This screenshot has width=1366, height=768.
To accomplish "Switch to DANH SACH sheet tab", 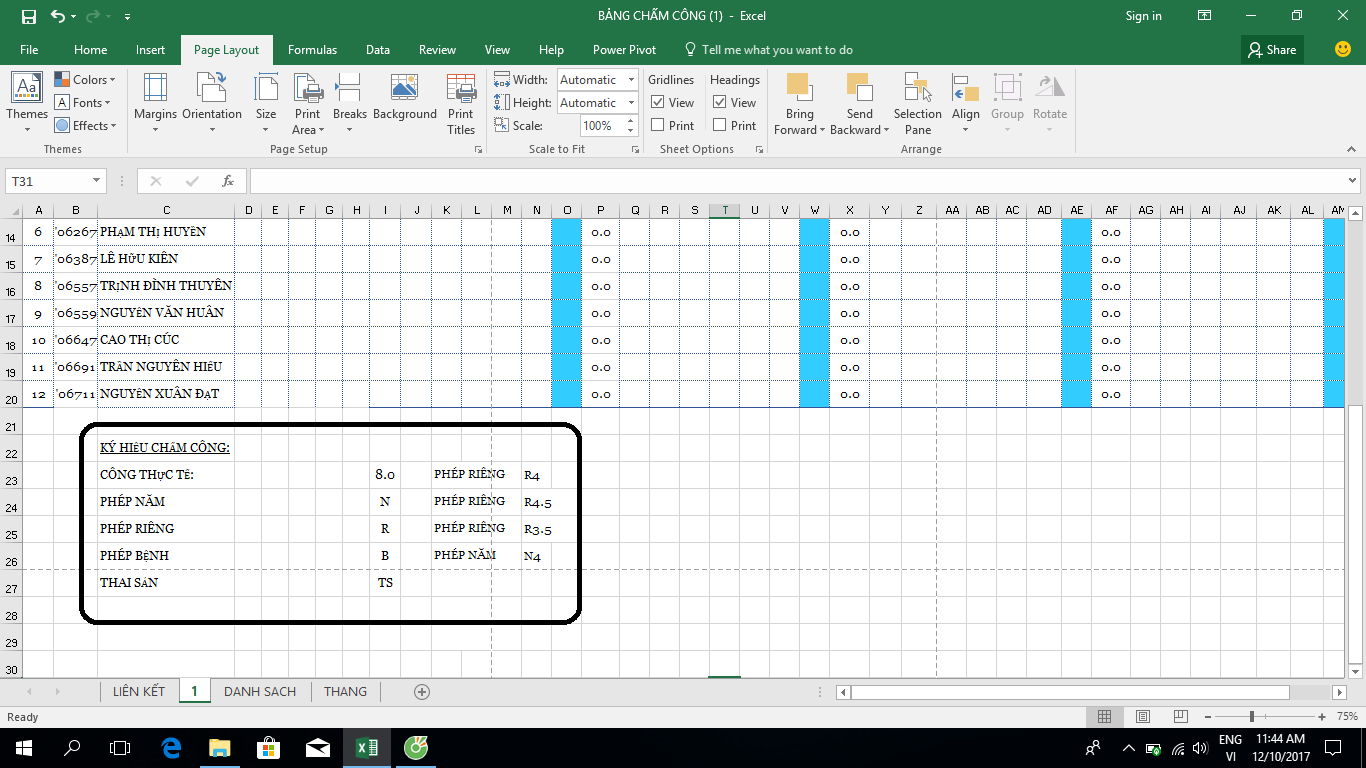I will pyautogui.click(x=259, y=692).
